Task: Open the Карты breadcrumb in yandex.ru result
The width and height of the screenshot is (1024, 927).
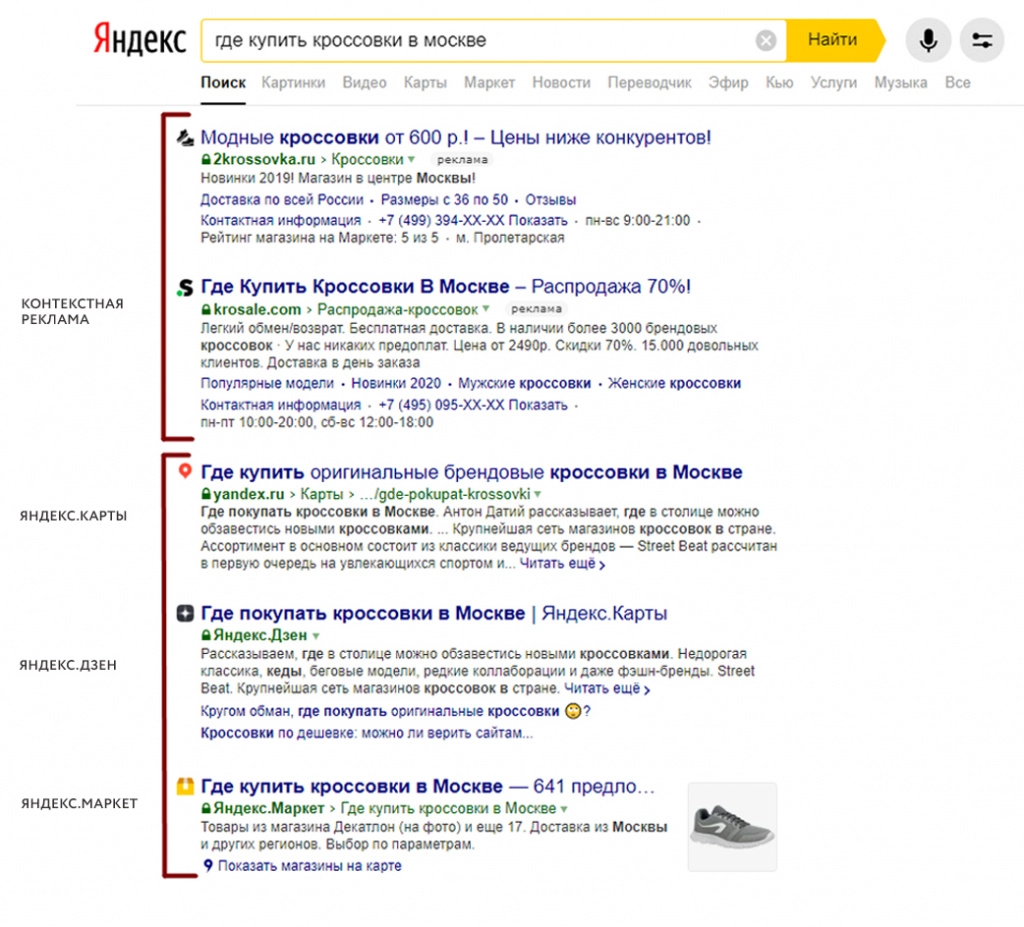Action: pyautogui.click(x=321, y=494)
